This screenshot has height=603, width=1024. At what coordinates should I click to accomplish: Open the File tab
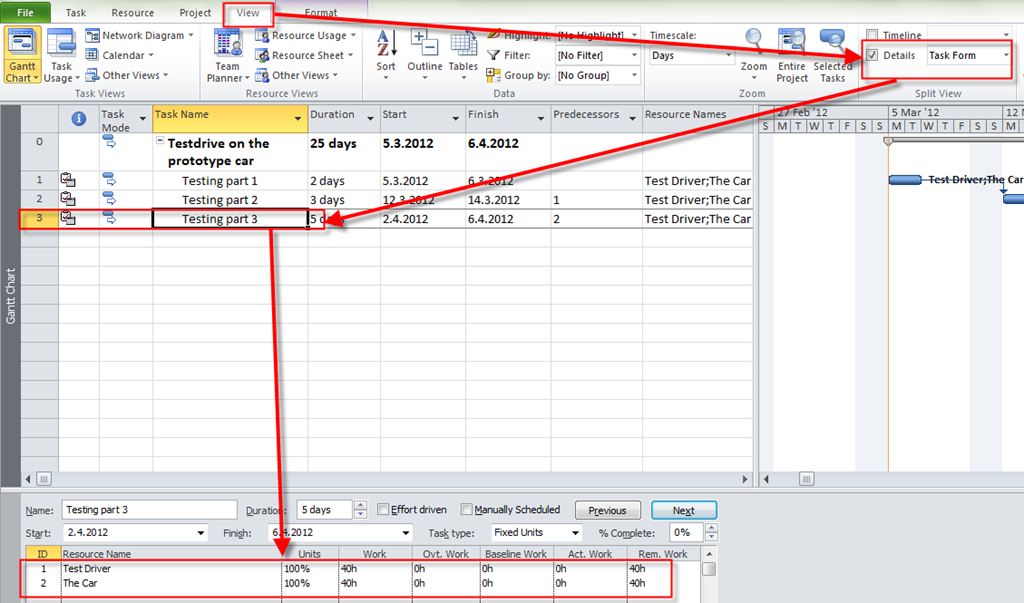pyautogui.click(x=26, y=13)
